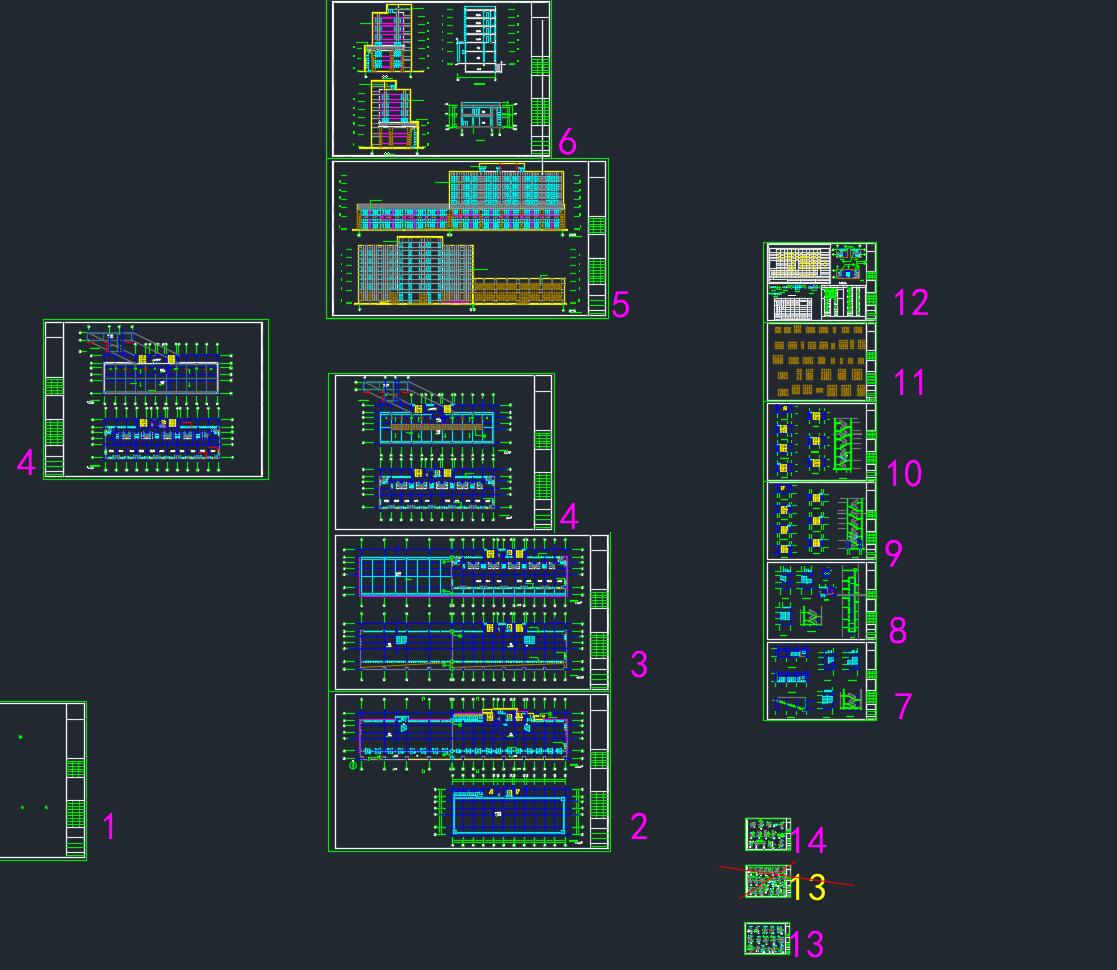Screen dimensions: 1117x970
Task: Select the building elevation sheet labeled 5
Action: [x=468, y=239]
